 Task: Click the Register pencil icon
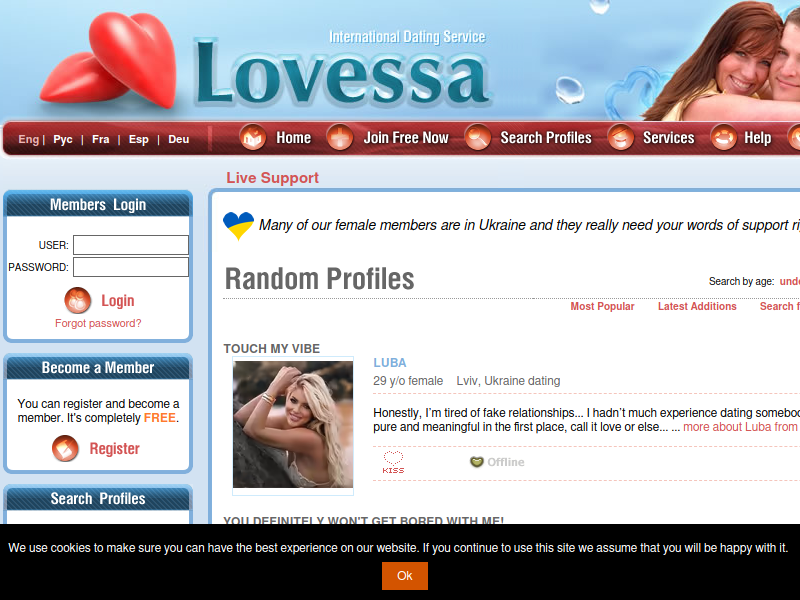click(65, 448)
